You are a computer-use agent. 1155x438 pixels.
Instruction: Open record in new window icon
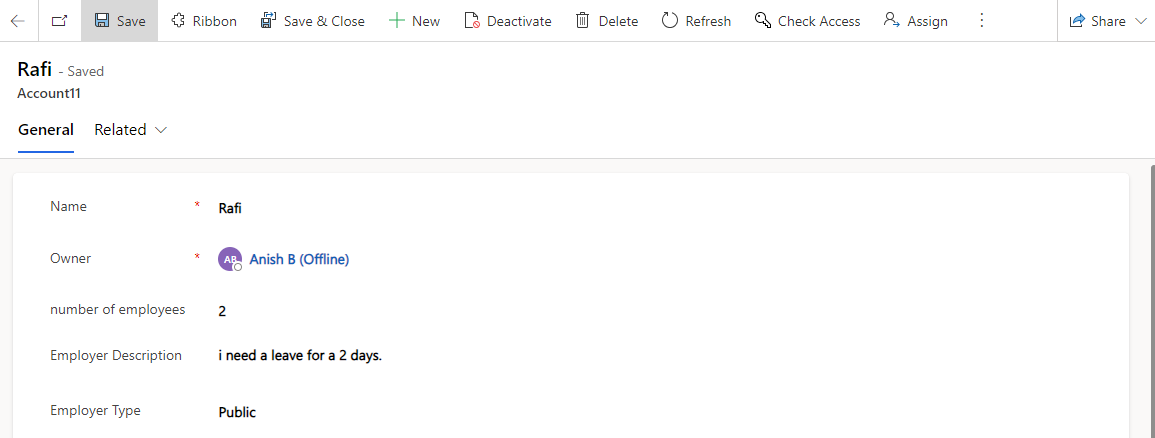click(60, 21)
